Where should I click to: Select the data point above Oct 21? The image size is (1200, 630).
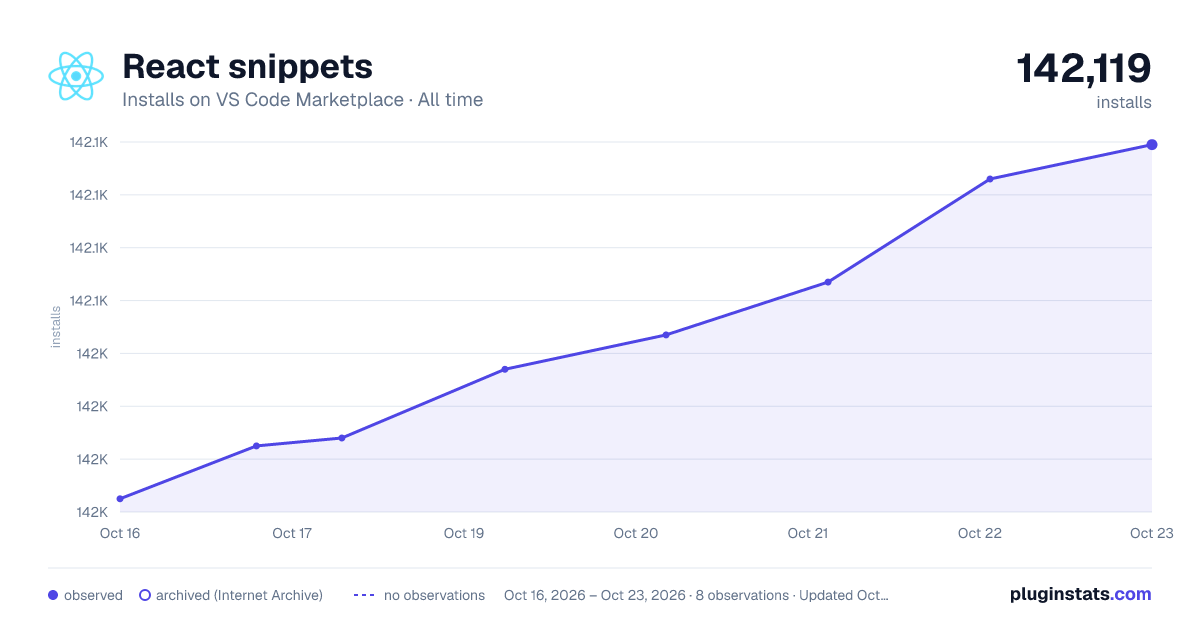point(828,282)
